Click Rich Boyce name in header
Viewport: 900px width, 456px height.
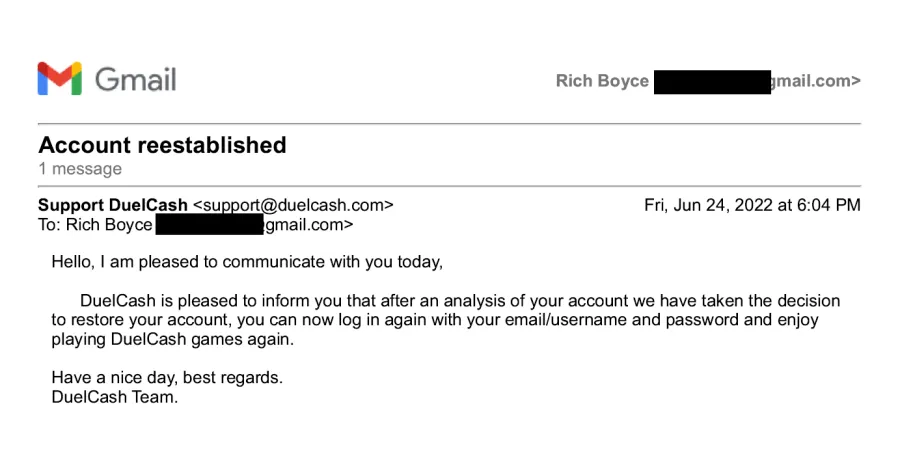pos(602,81)
